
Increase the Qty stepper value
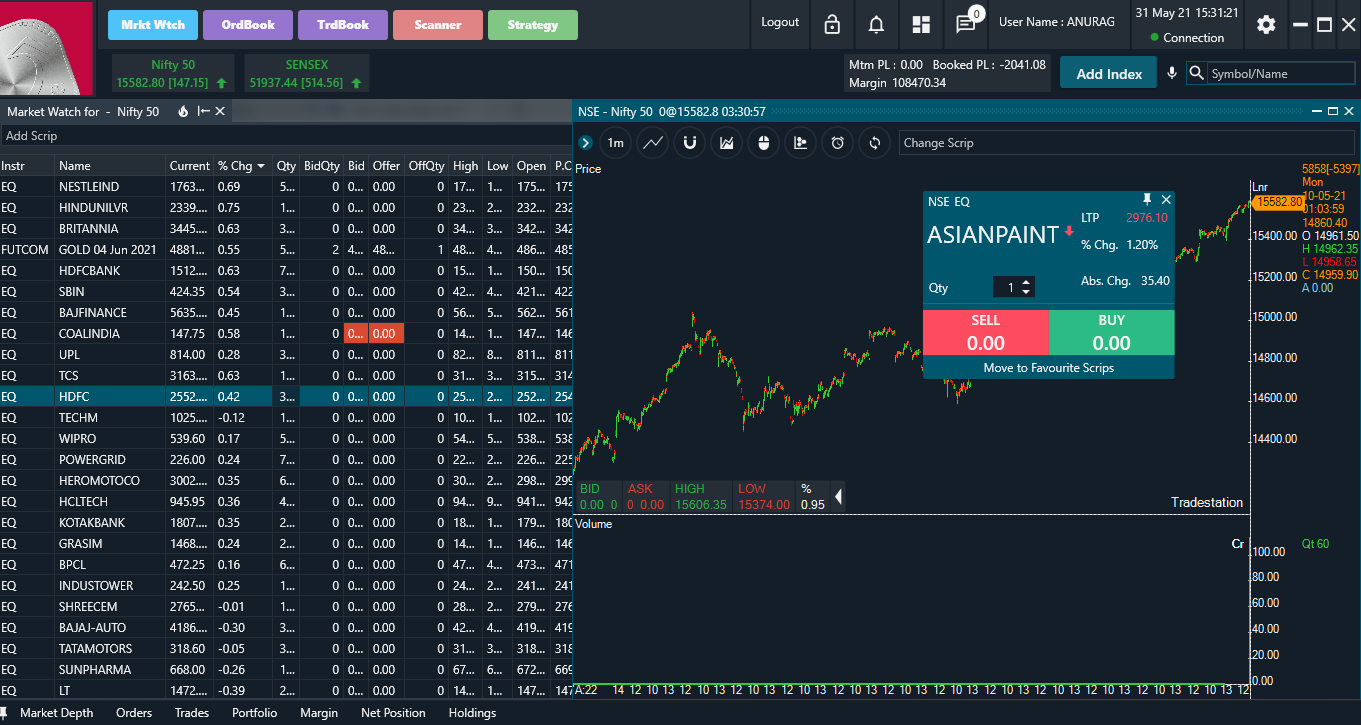coord(1026,283)
